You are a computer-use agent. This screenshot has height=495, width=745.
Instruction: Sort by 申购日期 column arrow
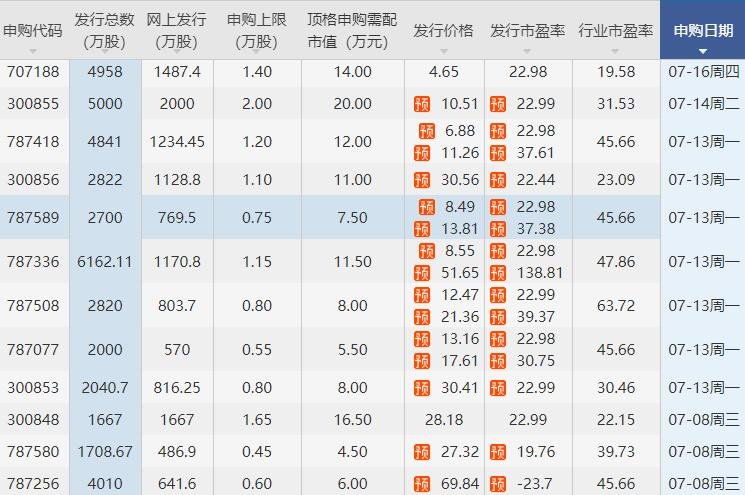point(703,51)
